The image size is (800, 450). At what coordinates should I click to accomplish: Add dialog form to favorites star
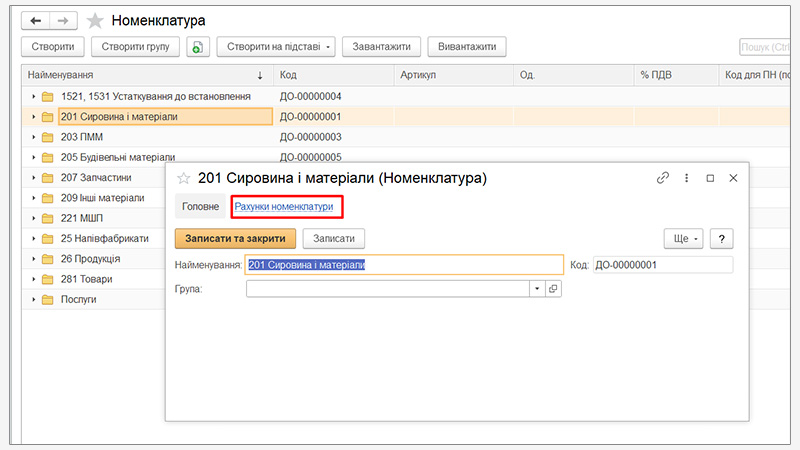(x=183, y=178)
